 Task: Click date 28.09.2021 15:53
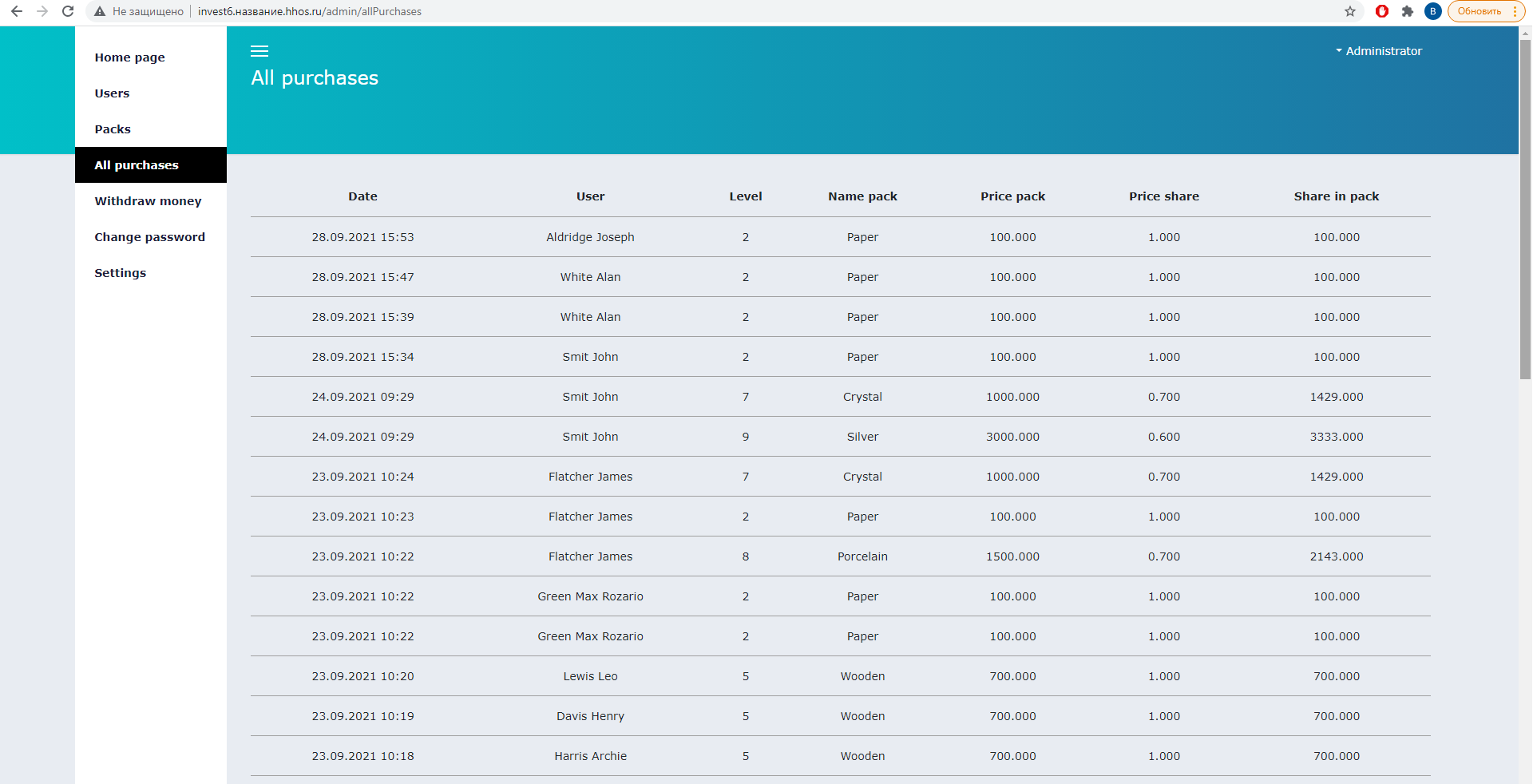[x=362, y=237]
